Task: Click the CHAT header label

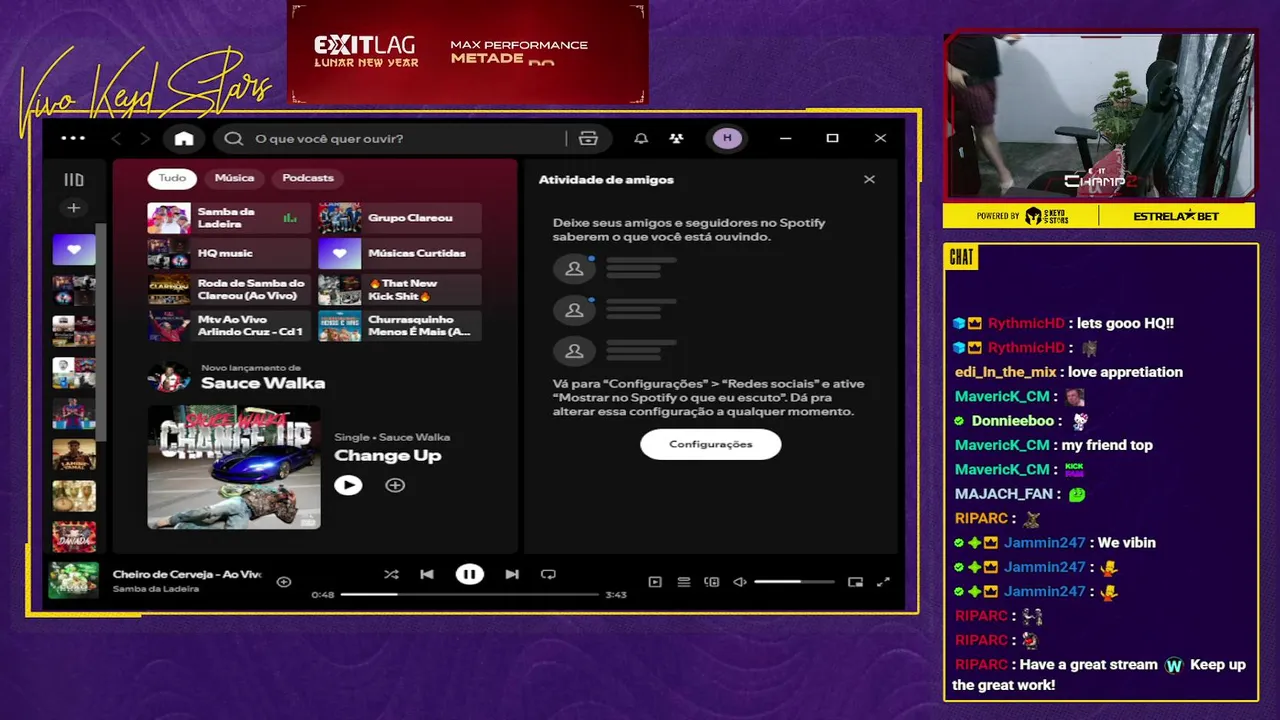Action: click(x=961, y=257)
